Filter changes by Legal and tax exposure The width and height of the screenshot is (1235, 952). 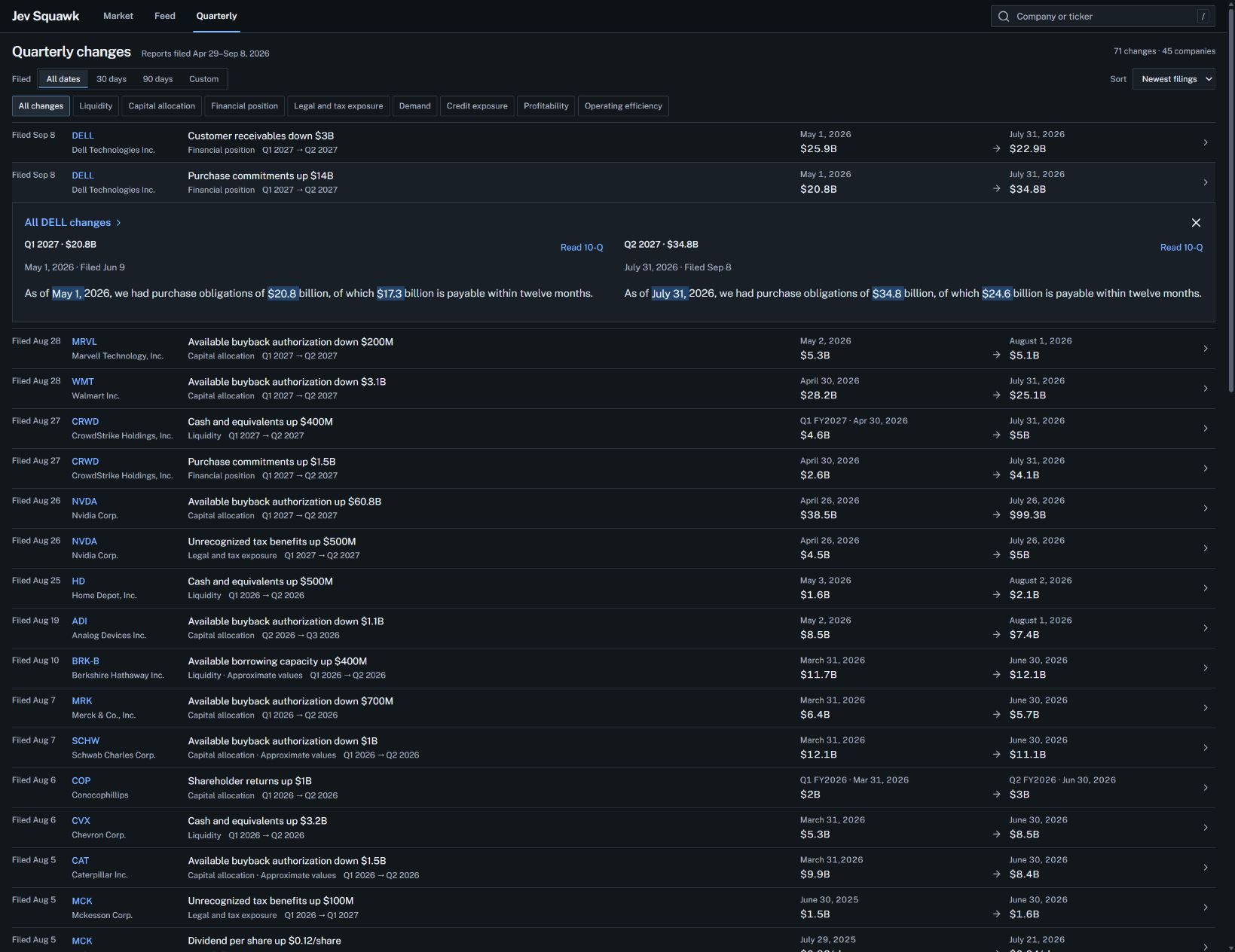pyautogui.click(x=338, y=106)
